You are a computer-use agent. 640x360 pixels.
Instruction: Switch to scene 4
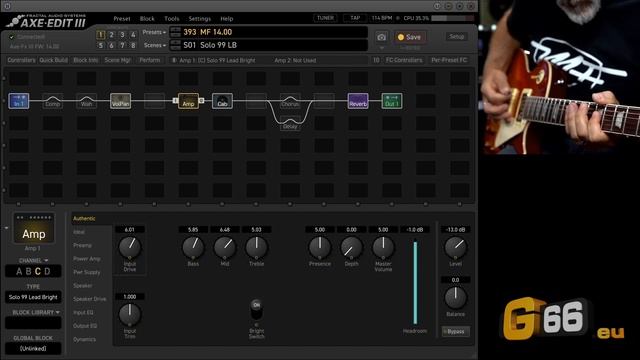point(133,35)
